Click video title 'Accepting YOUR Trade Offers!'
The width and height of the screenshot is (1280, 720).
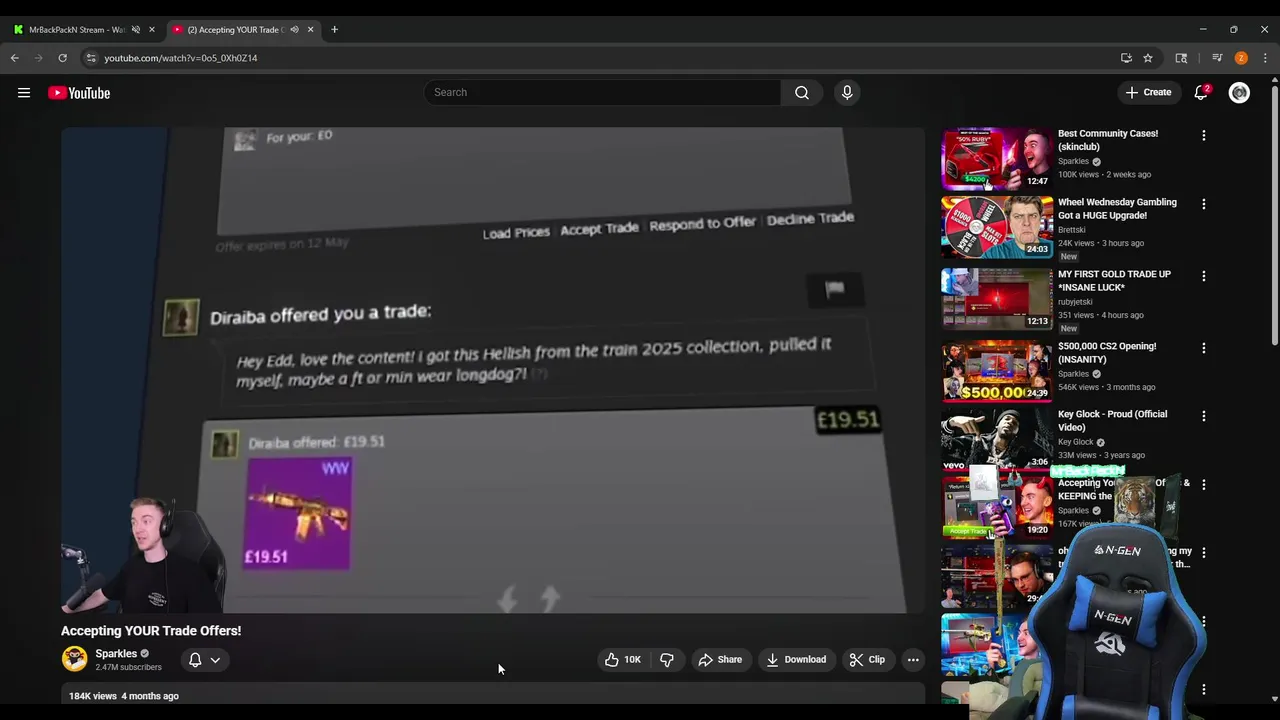coord(151,631)
